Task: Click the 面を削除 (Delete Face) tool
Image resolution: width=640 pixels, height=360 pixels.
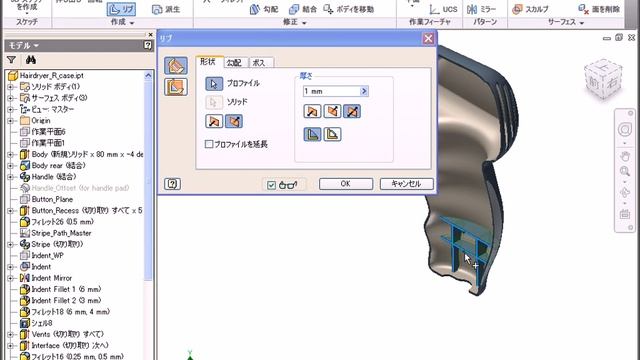Action: click(x=599, y=9)
